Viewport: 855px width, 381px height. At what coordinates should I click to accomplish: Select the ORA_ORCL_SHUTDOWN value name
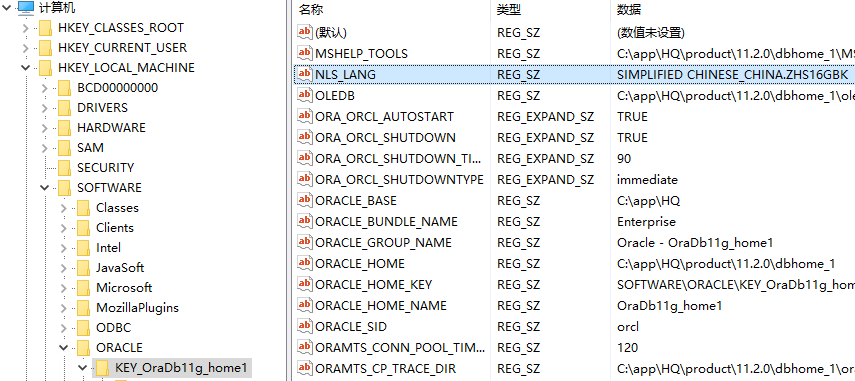(385, 137)
